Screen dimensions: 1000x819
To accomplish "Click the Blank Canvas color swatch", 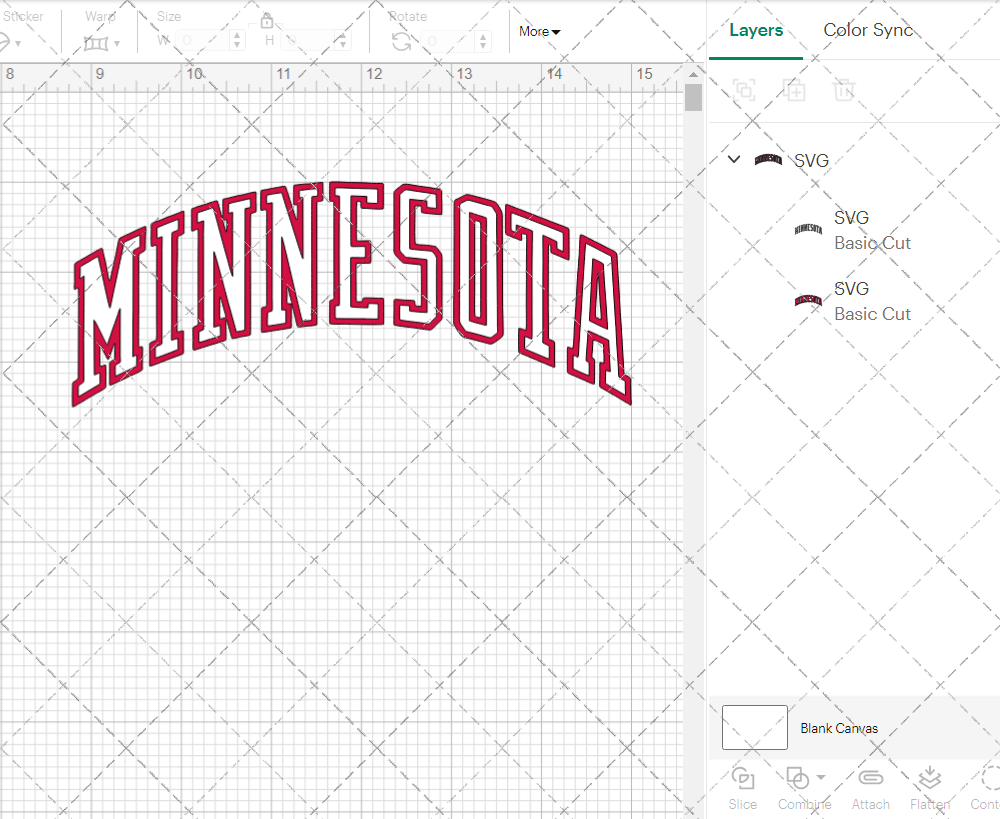I will (755, 727).
